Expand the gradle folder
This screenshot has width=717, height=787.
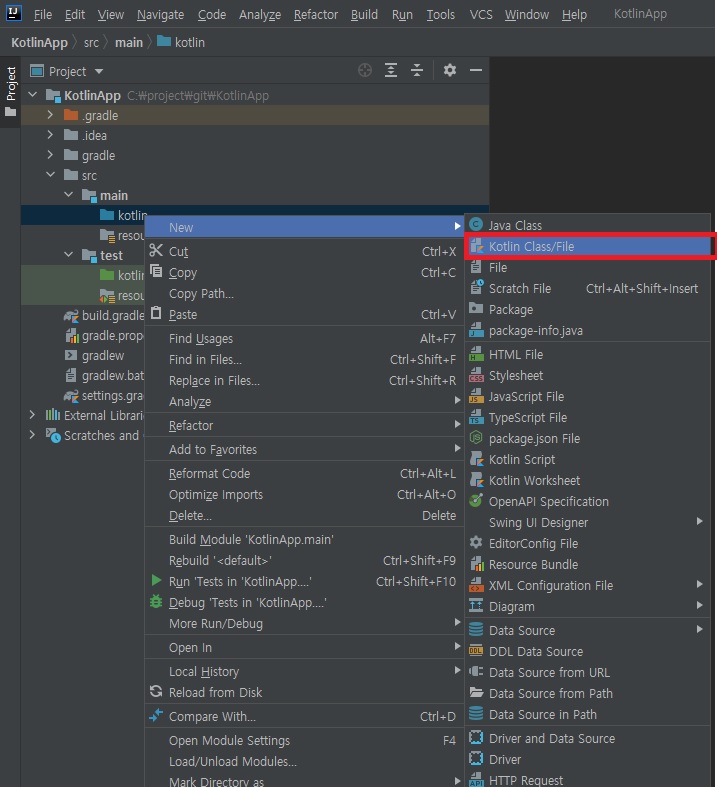click(50, 155)
